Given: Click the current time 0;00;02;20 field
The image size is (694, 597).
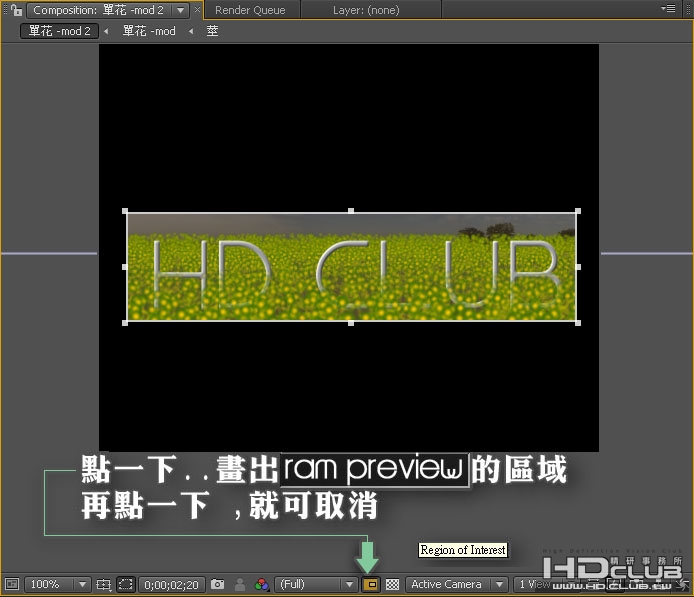Looking at the screenshot, I should coord(172,585).
